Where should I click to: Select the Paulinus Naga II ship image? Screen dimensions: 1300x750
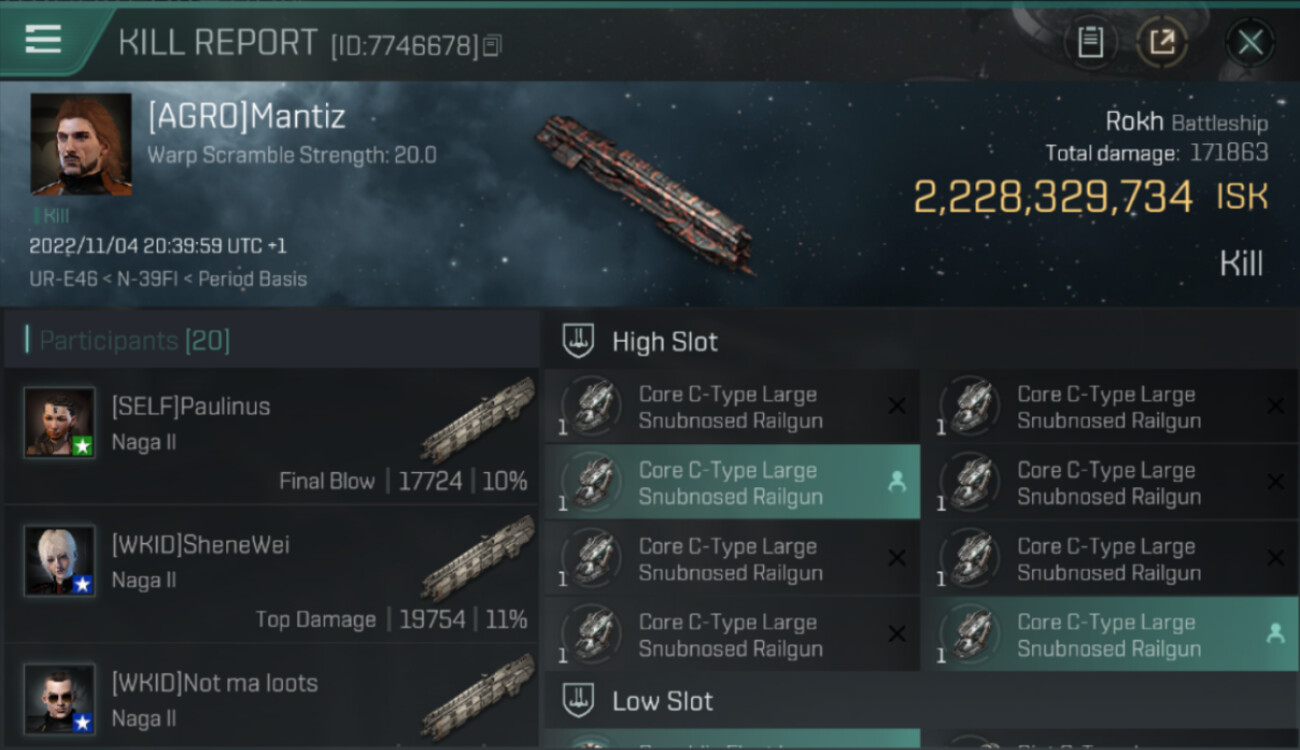pos(478,421)
